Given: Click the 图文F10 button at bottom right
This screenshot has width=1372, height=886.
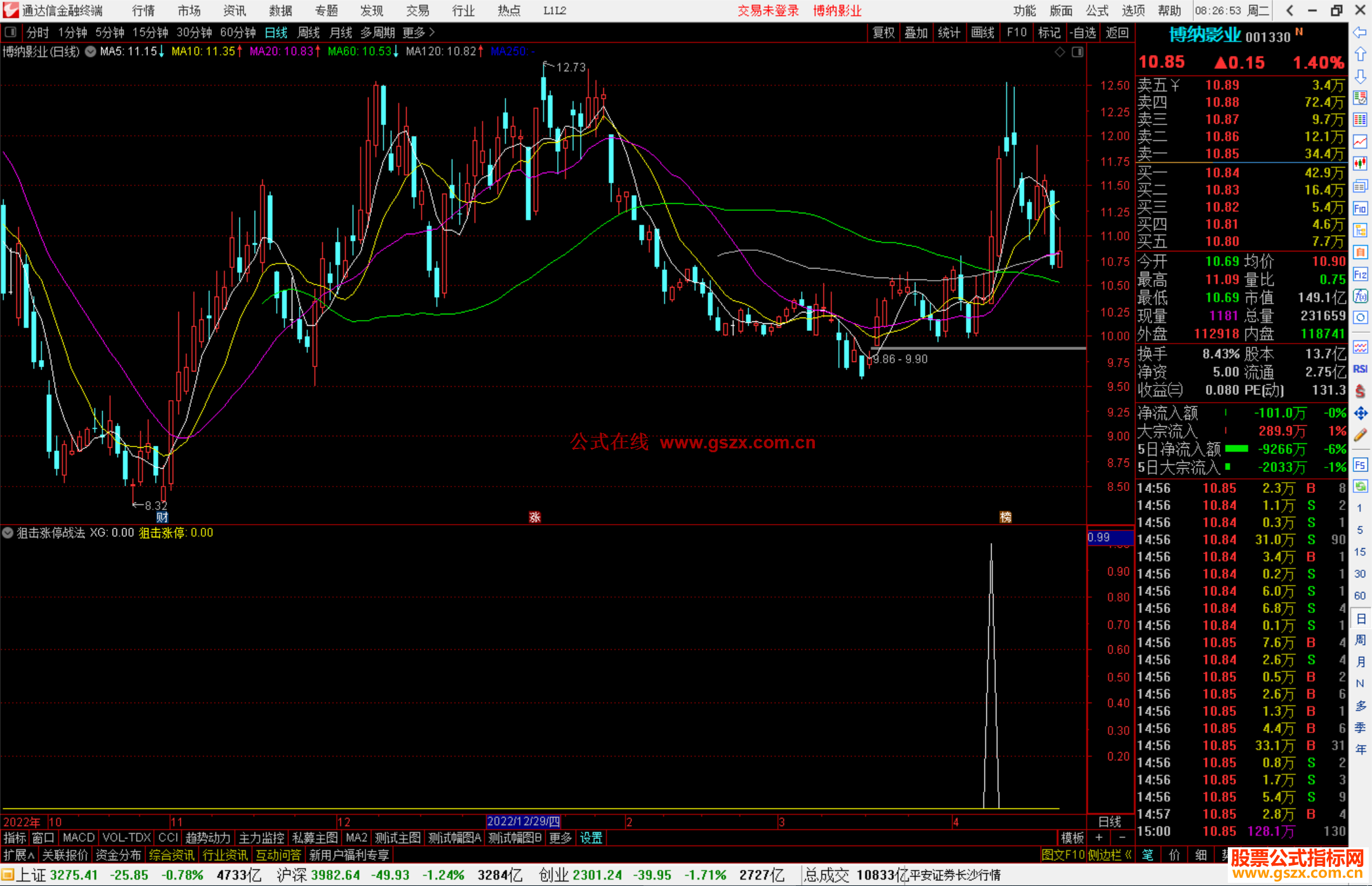Looking at the screenshot, I should pos(1063,855).
